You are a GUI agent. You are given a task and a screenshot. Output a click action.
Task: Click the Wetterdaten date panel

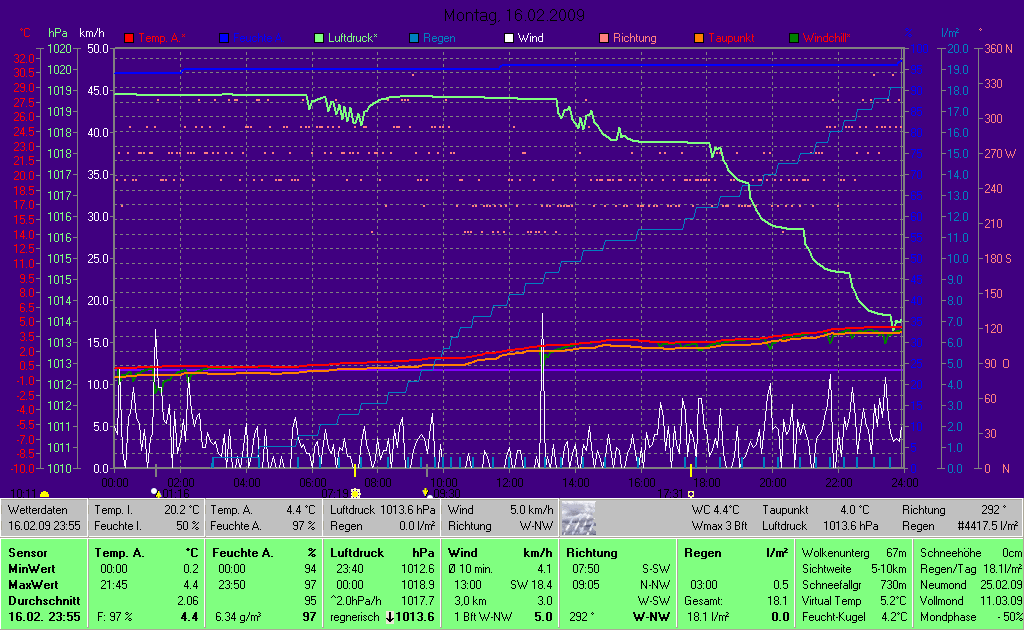point(44,517)
